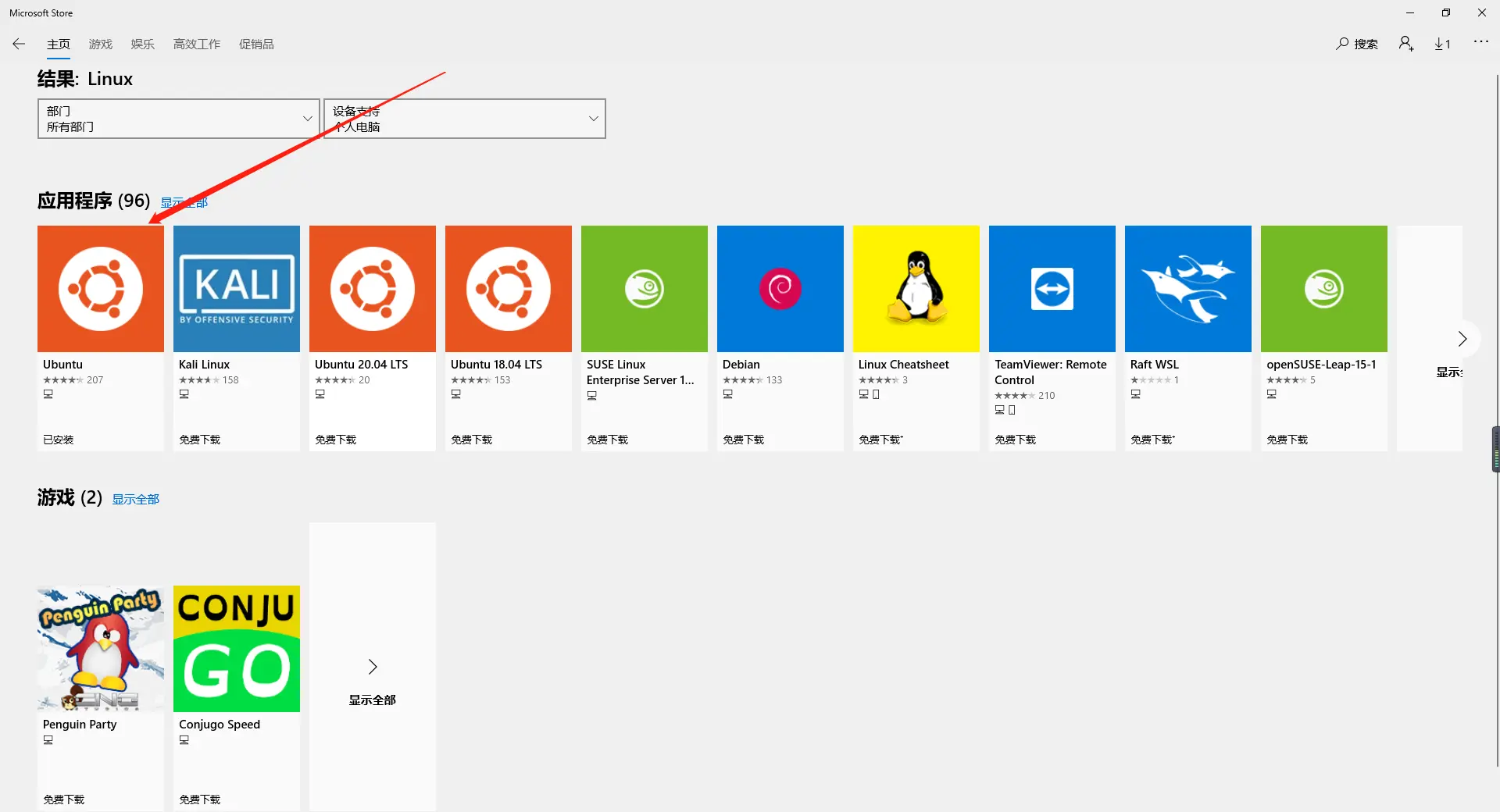Click the Debian star rating 133
The width and height of the screenshot is (1500, 812).
[x=752, y=380]
